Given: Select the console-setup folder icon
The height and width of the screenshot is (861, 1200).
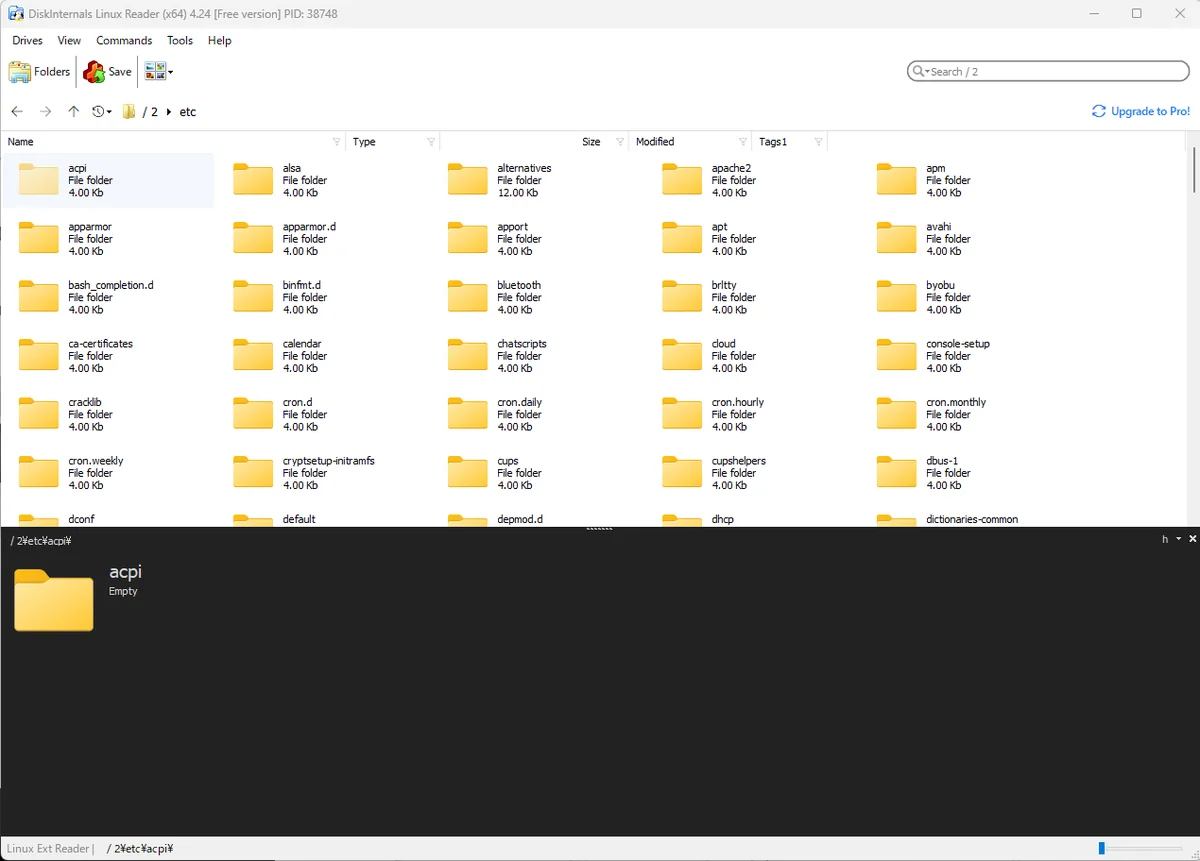Looking at the screenshot, I should (896, 355).
